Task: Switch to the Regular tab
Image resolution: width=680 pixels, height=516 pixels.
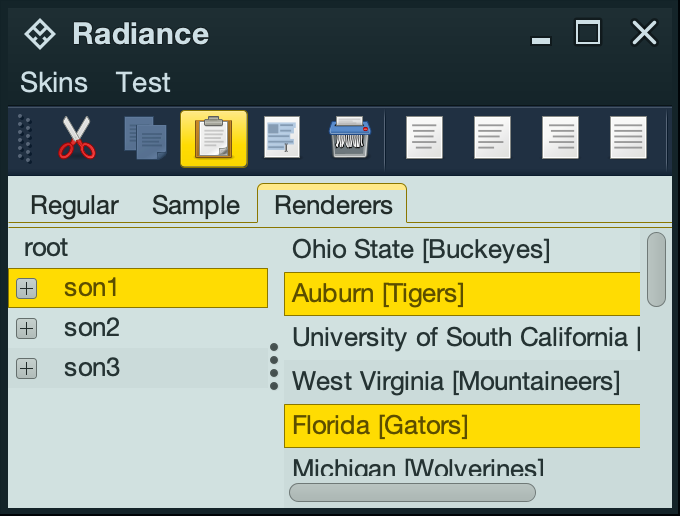Action: [x=74, y=205]
